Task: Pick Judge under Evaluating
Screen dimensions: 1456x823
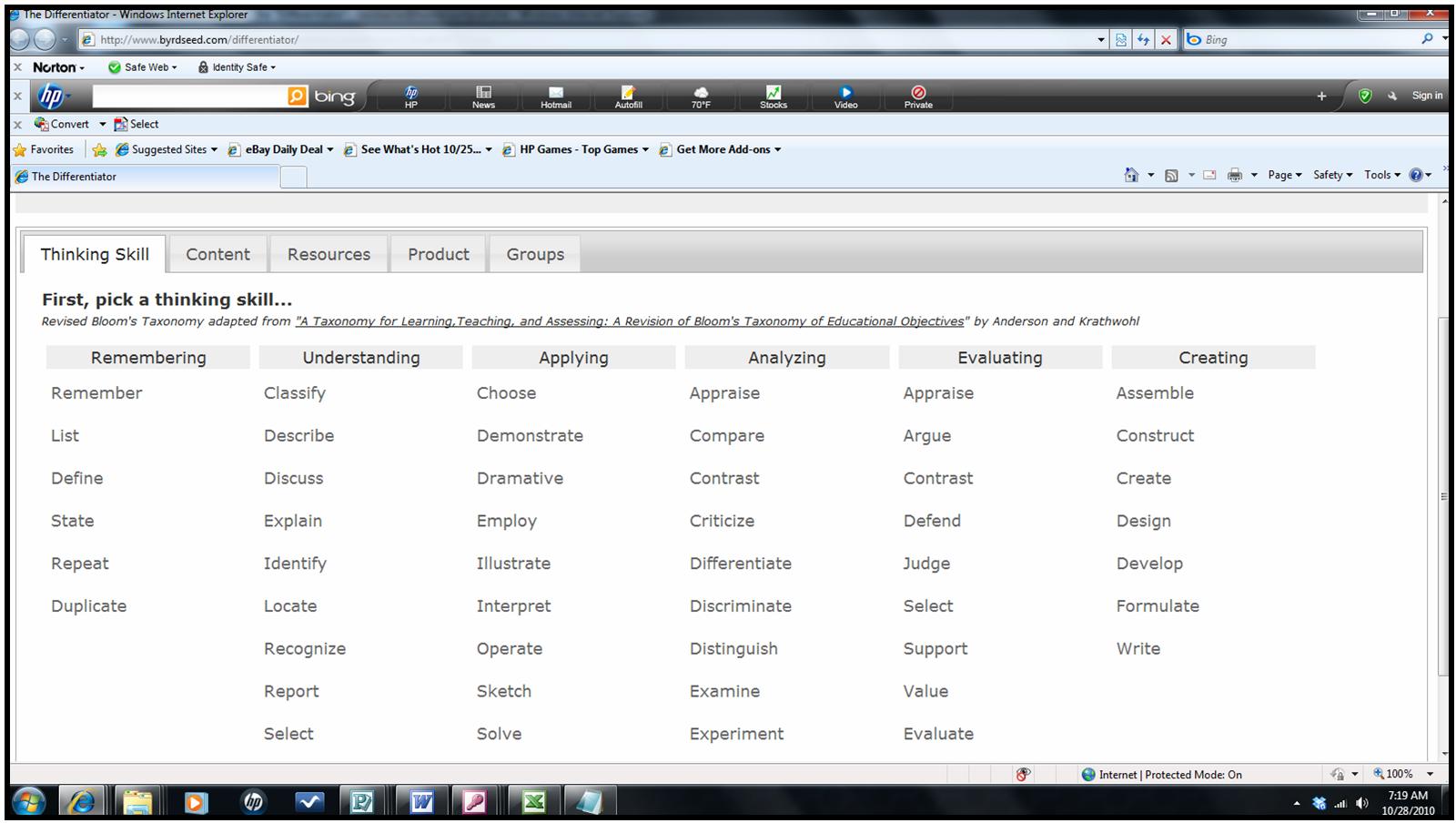Action: point(926,564)
